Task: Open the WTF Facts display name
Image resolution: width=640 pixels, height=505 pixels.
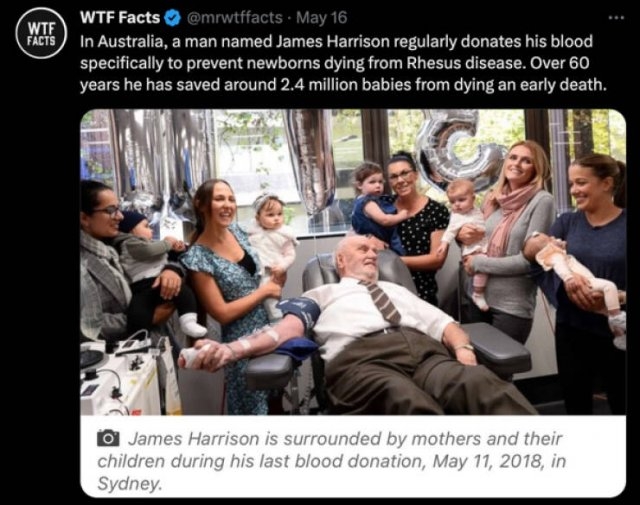Action: [117, 18]
